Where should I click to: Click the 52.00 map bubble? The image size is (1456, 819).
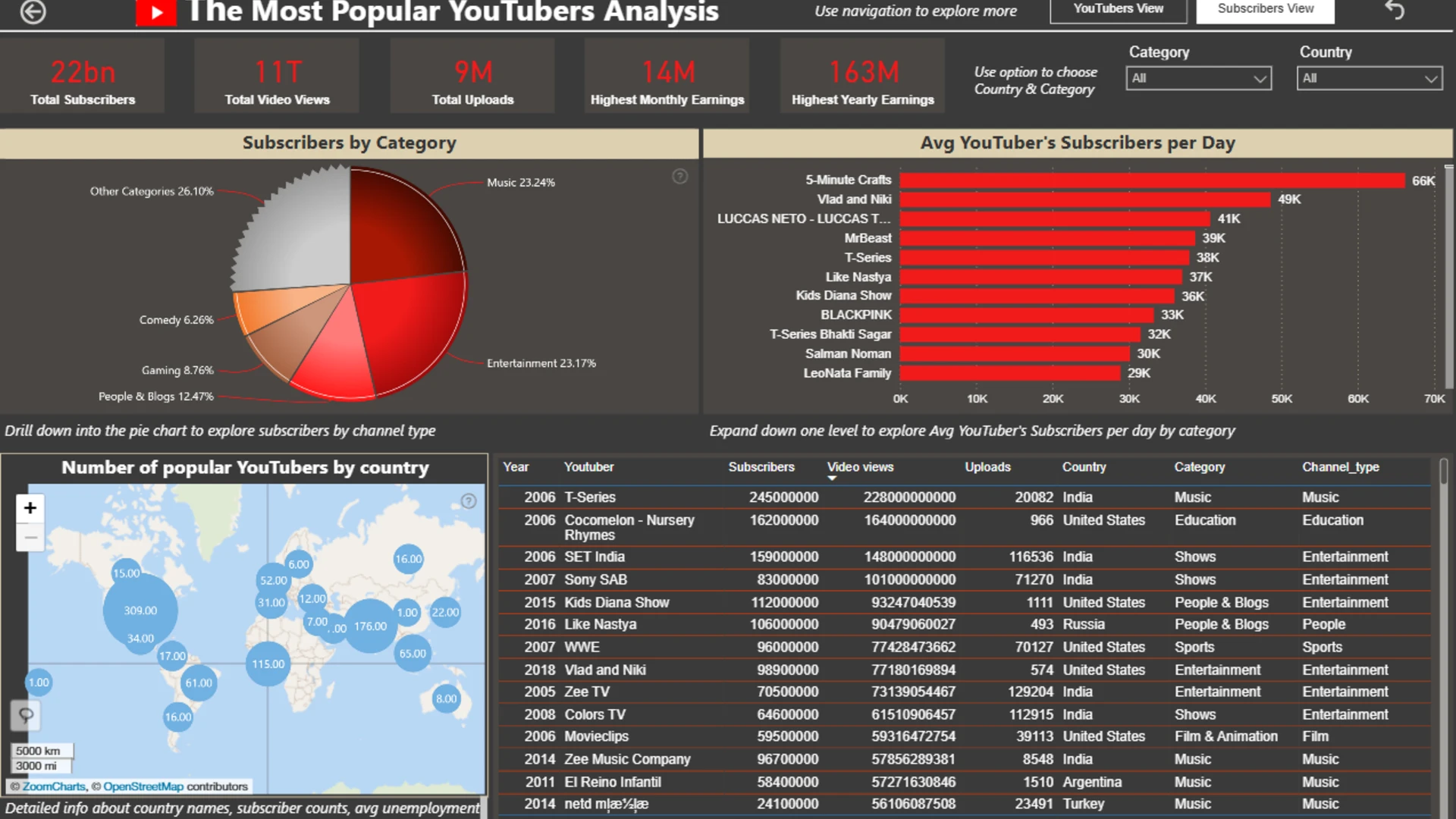tap(274, 580)
